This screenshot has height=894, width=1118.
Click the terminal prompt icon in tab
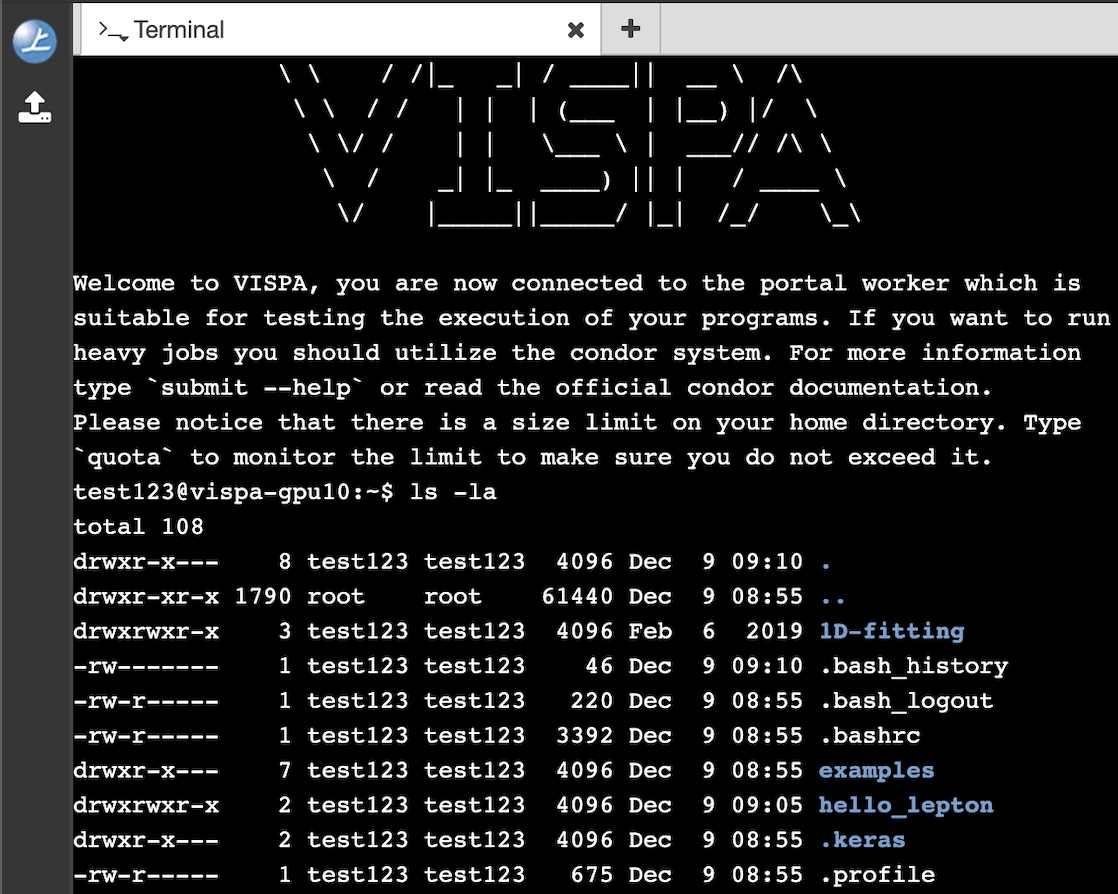coord(112,30)
